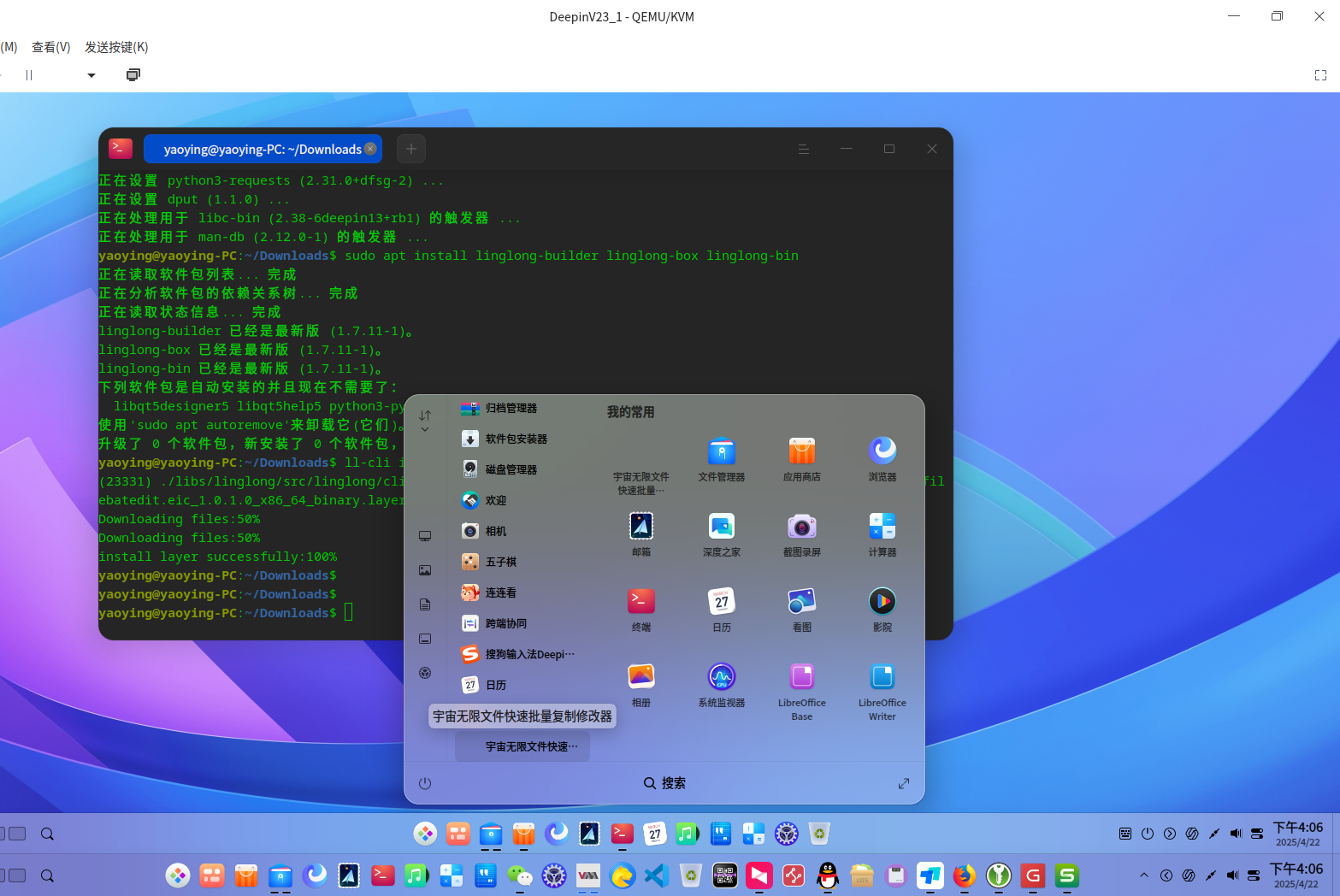Screen dimensions: 1340x896
Task: Expand the QEMU toolbar dropdown arrow
Action: (91, 75)
